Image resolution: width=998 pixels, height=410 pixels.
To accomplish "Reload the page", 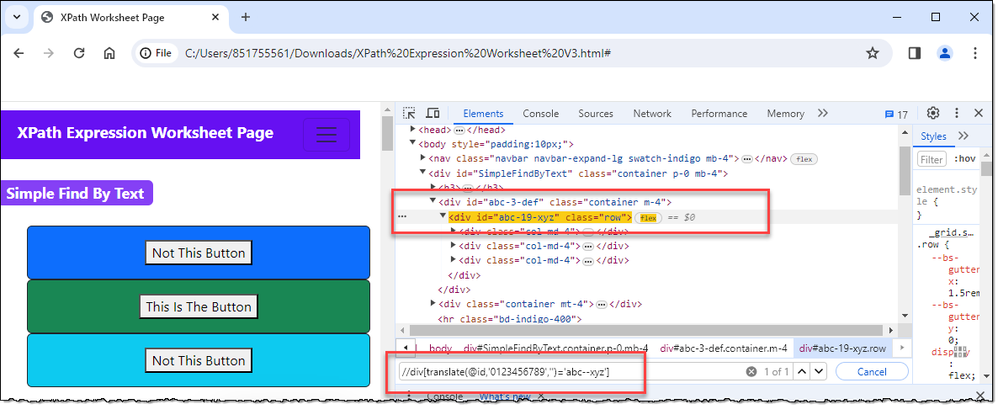I will tap(79, 53).
